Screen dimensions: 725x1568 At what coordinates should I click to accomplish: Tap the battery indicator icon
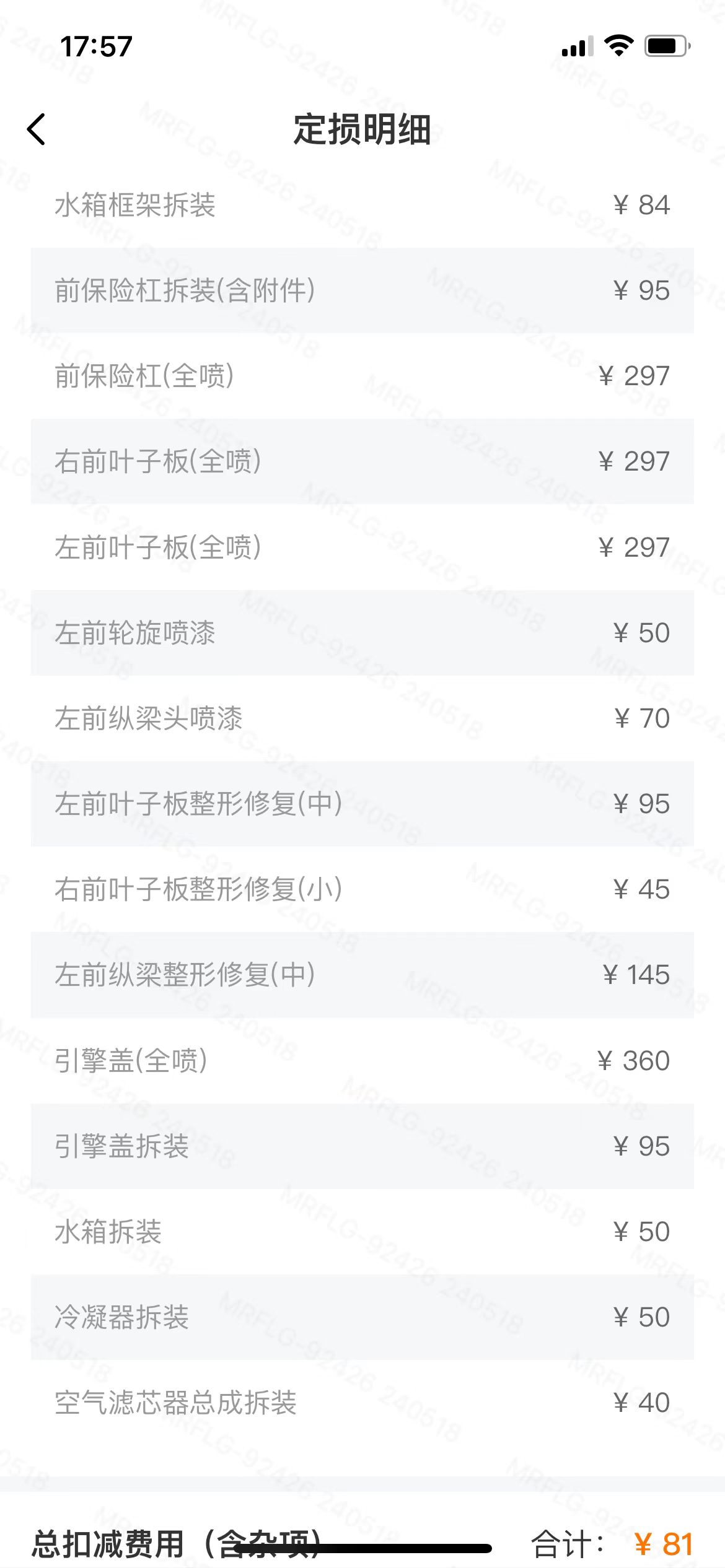tap(667, 46)
